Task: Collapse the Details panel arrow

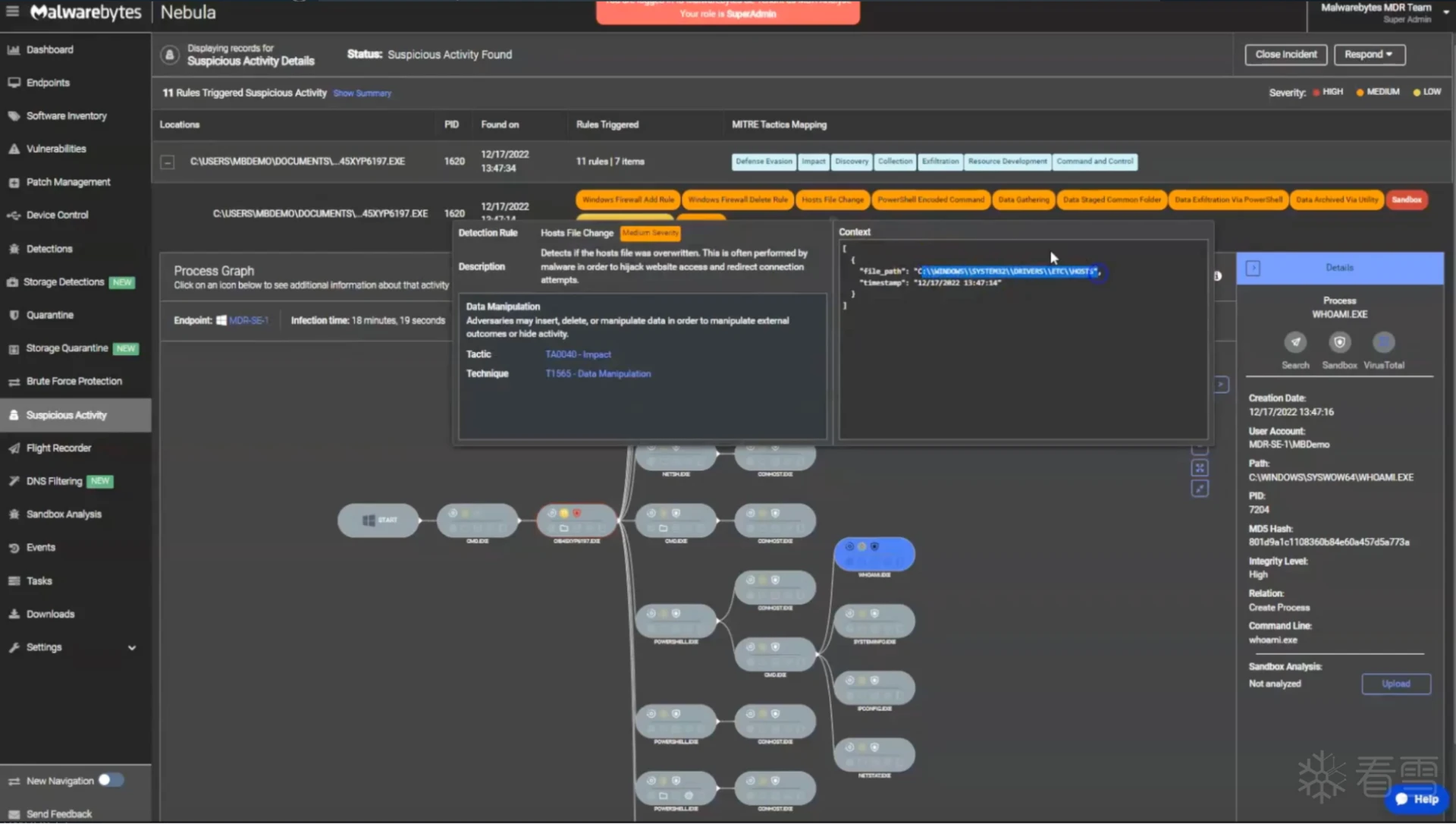Action: 1253,269
